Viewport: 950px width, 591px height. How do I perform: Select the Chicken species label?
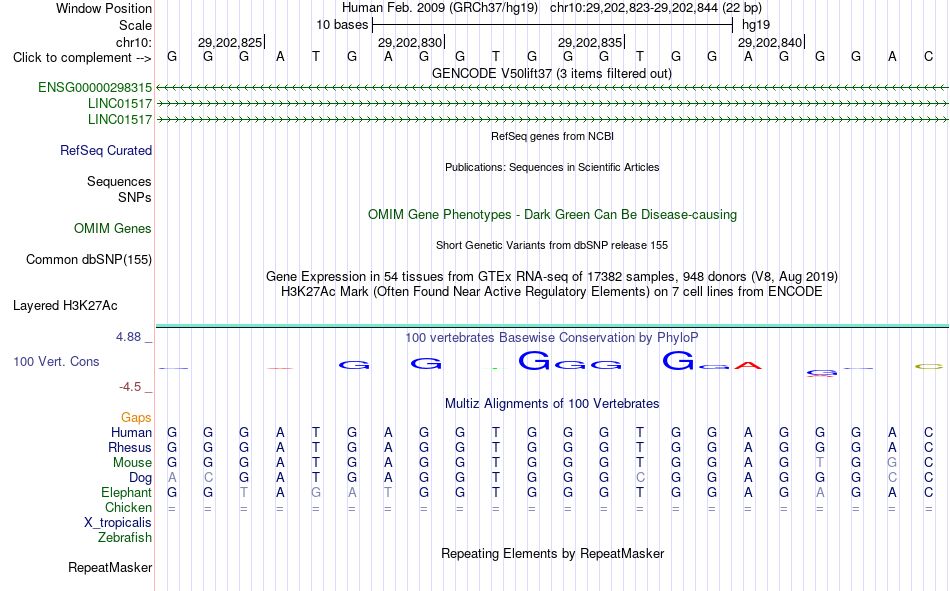click(128, 507)
